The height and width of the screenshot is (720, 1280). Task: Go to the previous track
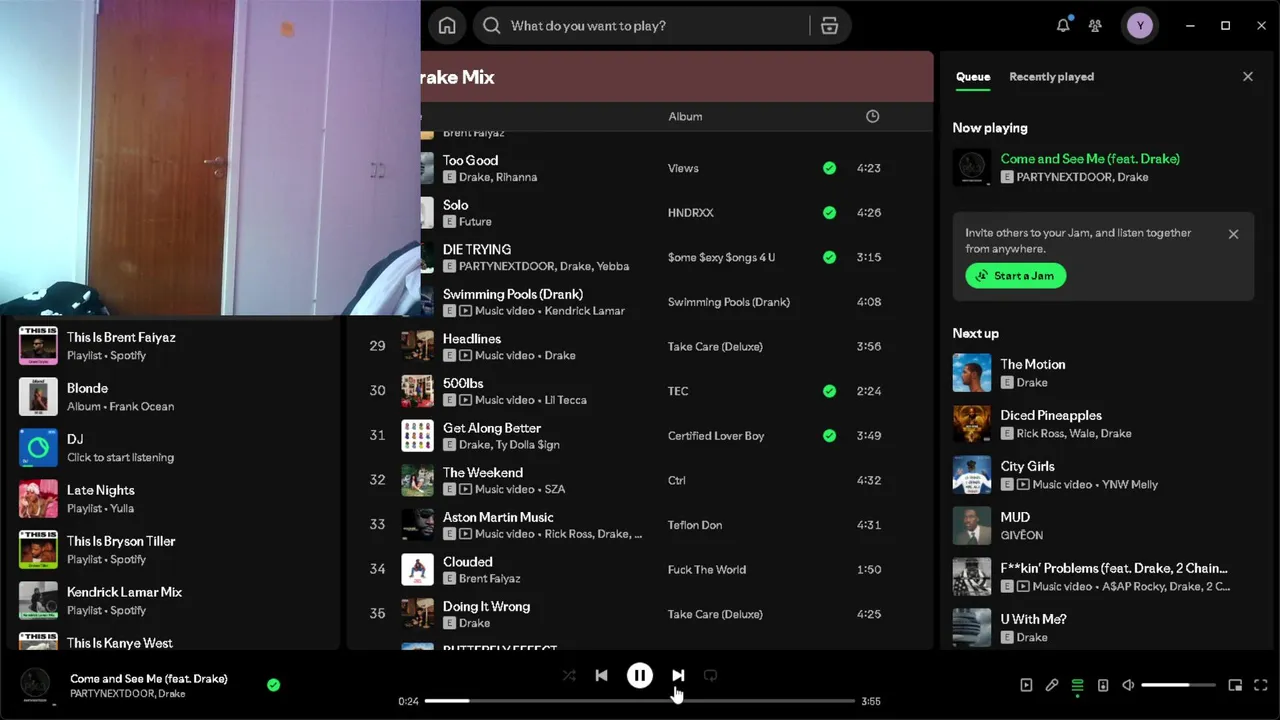[601, 676]
